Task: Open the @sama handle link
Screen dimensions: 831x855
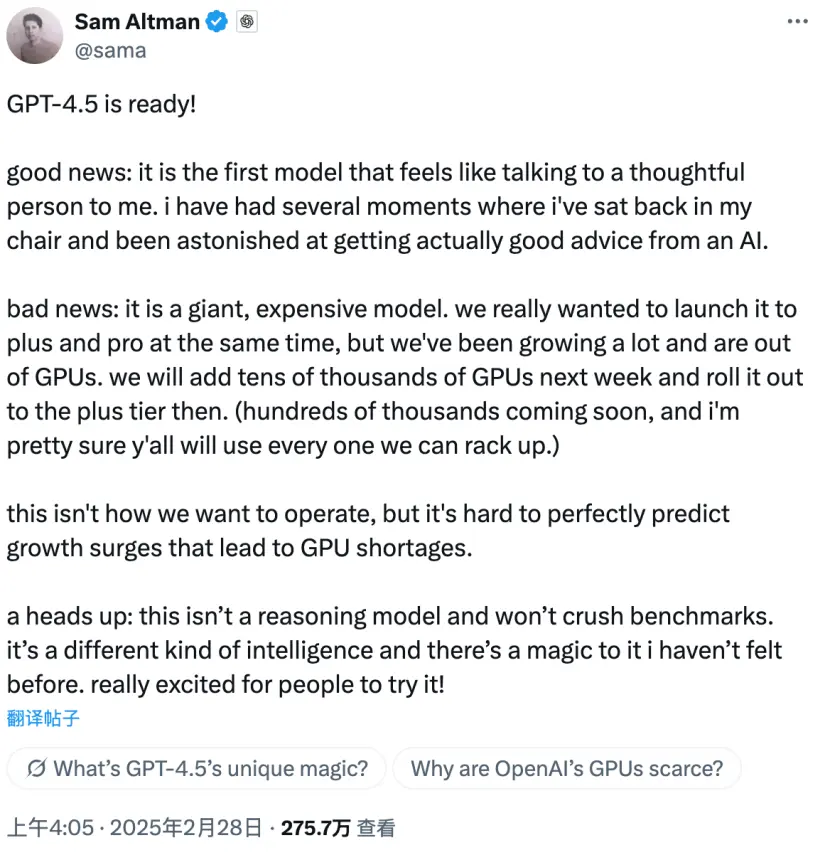Action: coord(110,50)
